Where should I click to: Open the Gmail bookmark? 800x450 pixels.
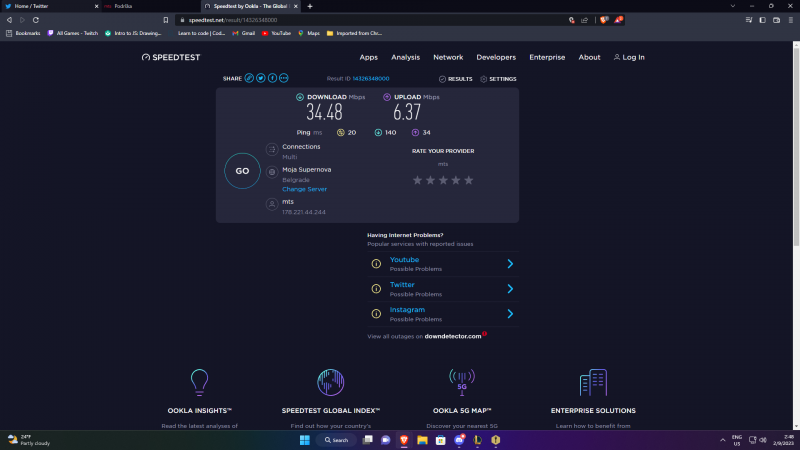(x=244, y=33)
